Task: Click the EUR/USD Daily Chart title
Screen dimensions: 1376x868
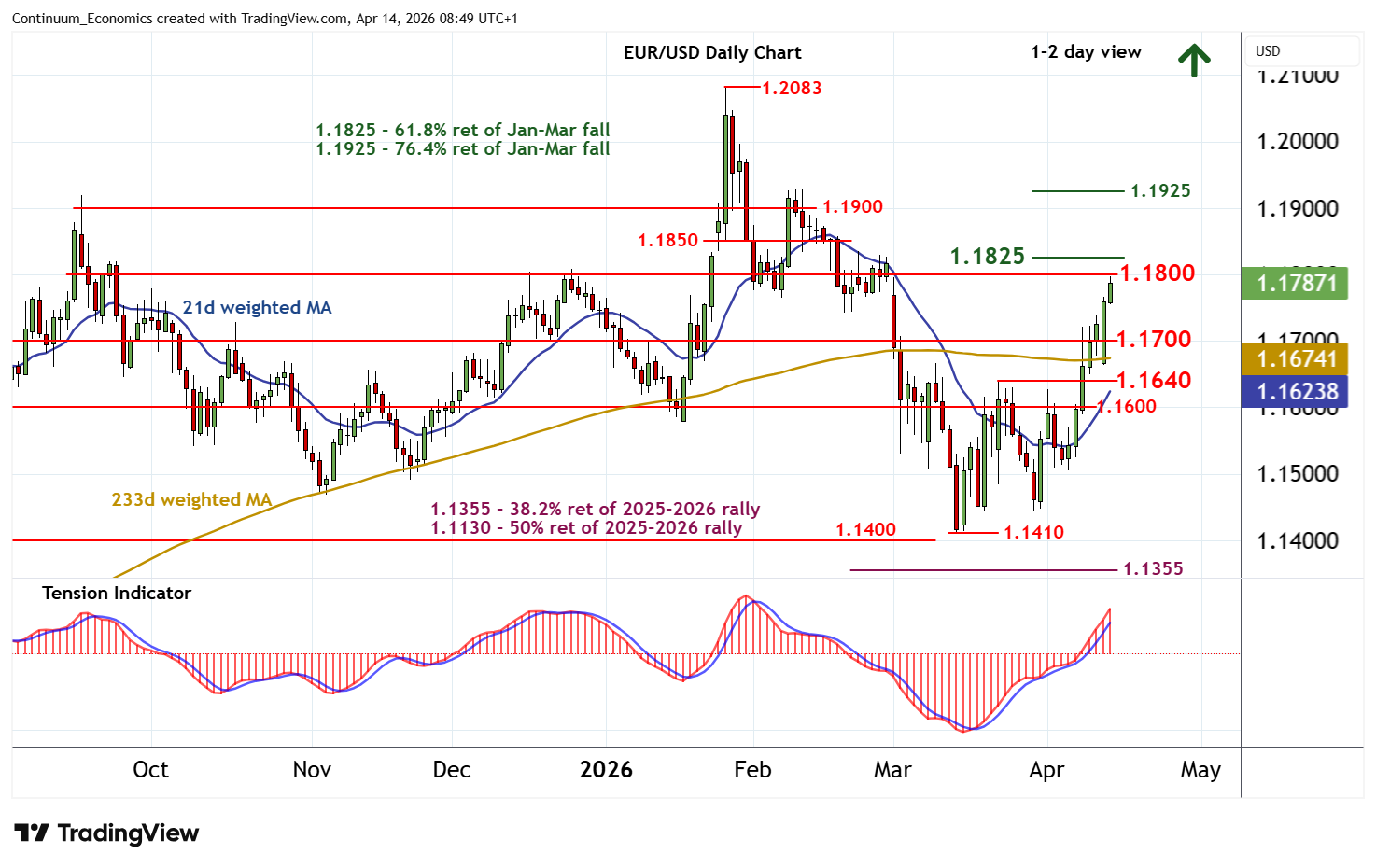Action: pos(711,52)
